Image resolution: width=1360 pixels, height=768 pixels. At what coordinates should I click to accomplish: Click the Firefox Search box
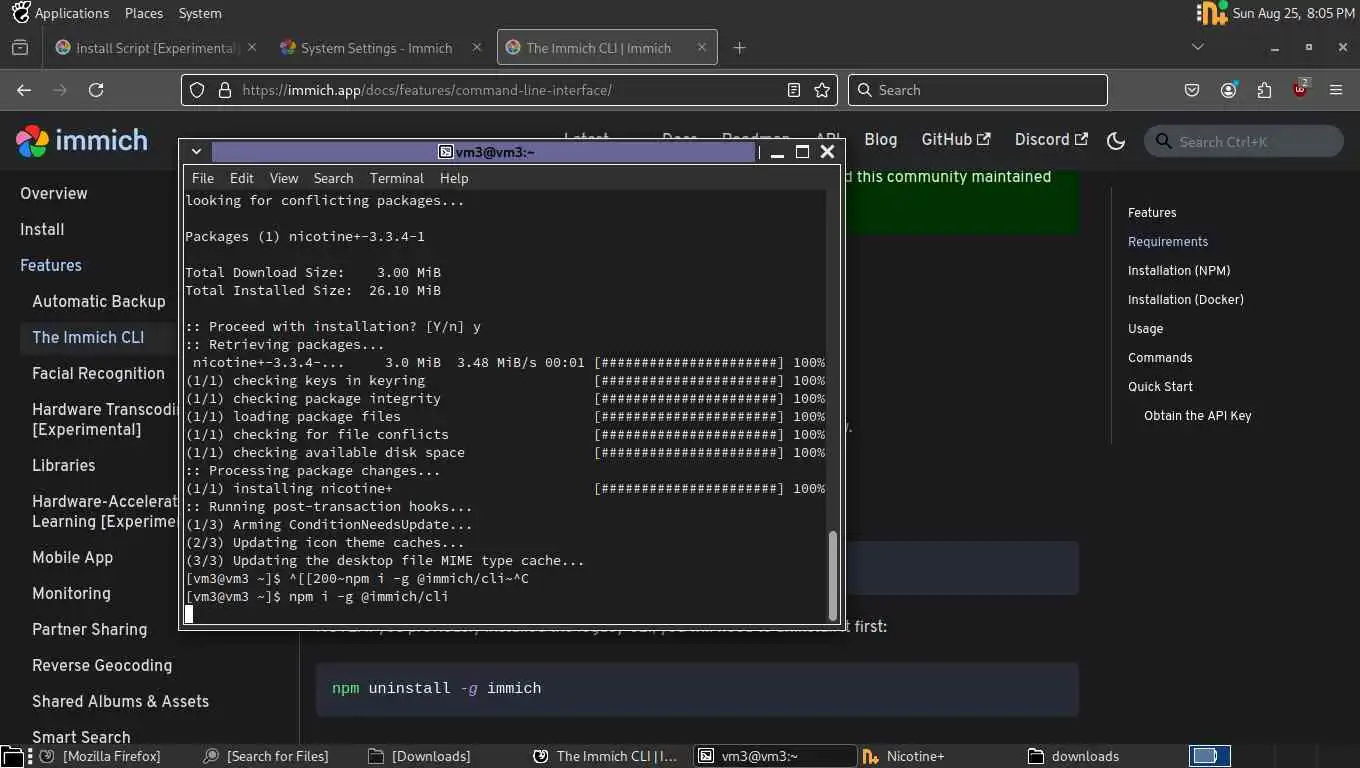pyautogui.click(x=978, y=90)
